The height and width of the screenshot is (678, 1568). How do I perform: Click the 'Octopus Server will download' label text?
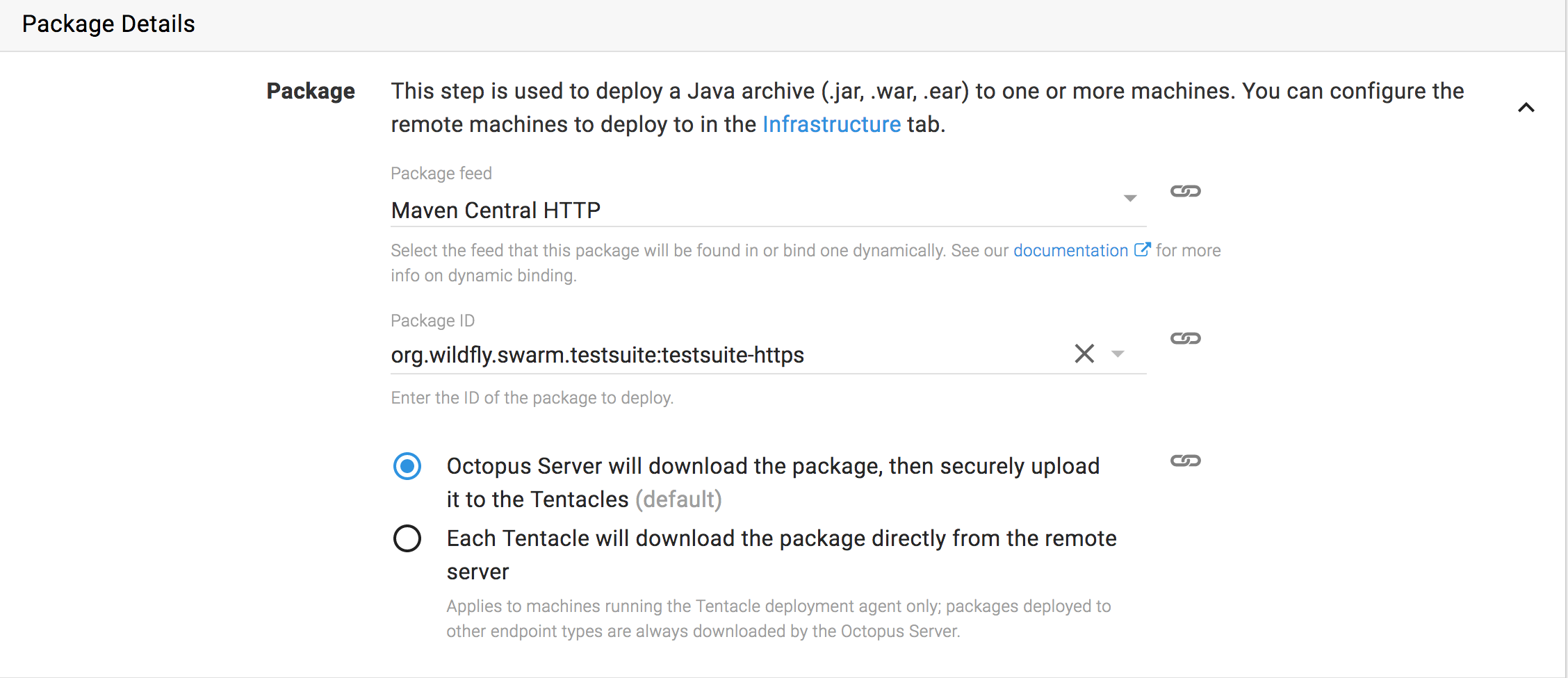[772, 467]
